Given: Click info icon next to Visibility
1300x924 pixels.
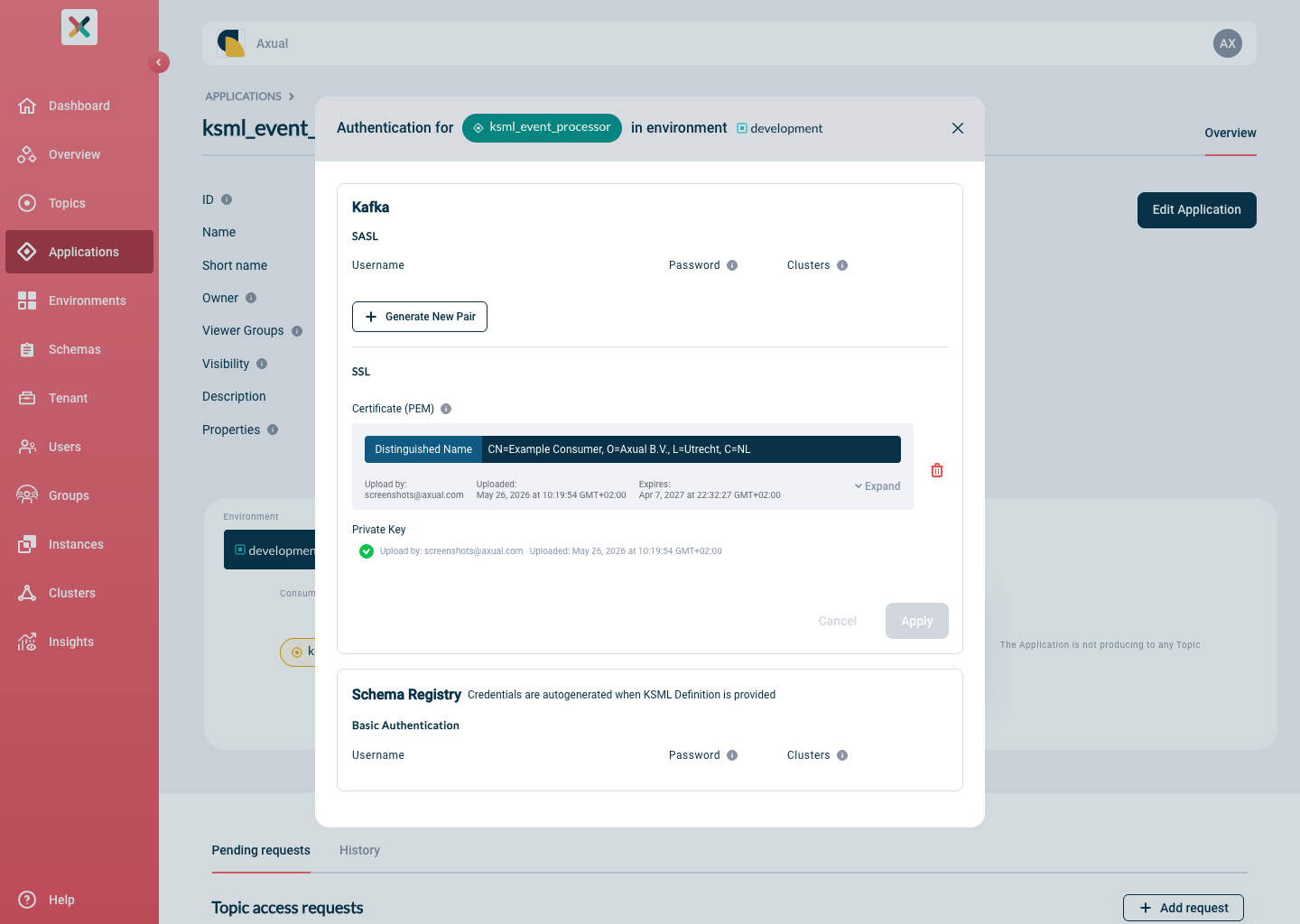Looking at the screenshot, I should (x=262, y=364).
